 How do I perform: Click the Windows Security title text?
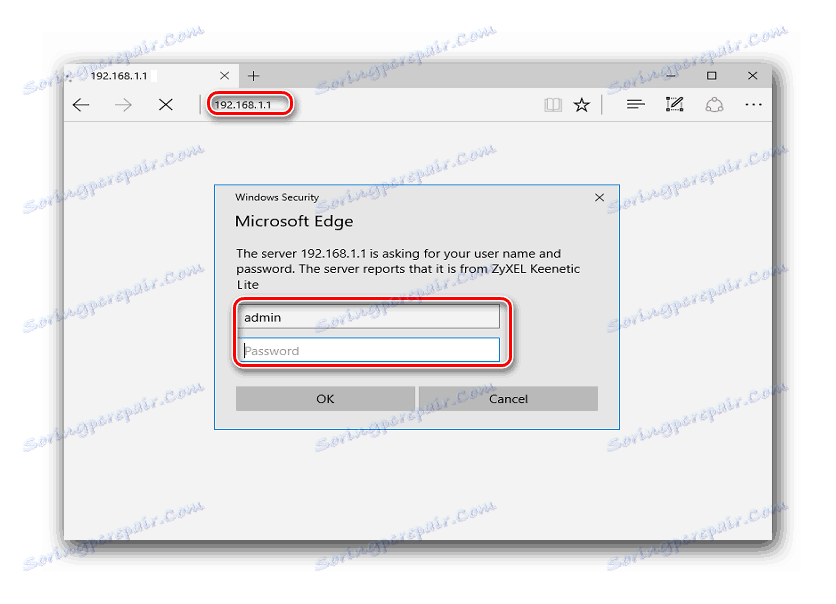277,197
